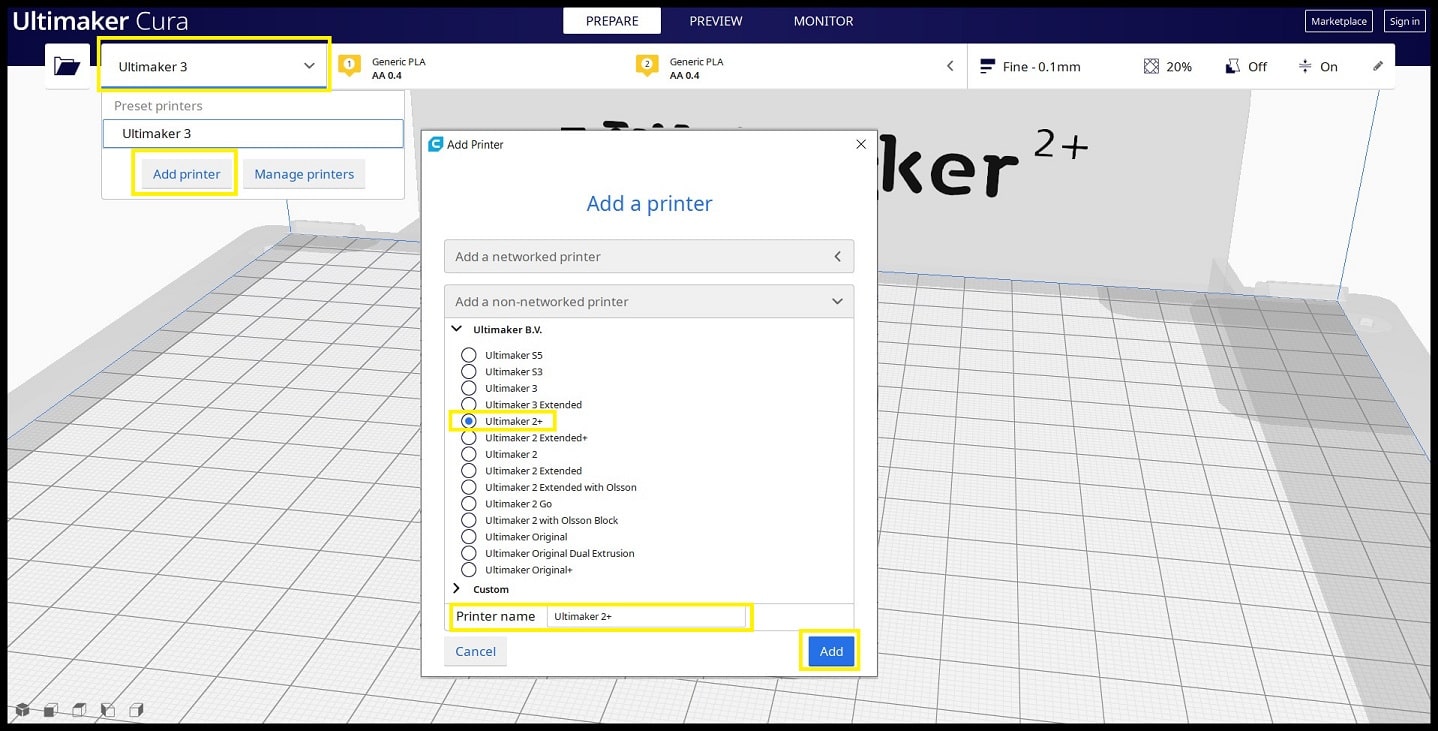Switch to the front view cube icon
Screen dimensions: 1438x731
click(50, 710)
